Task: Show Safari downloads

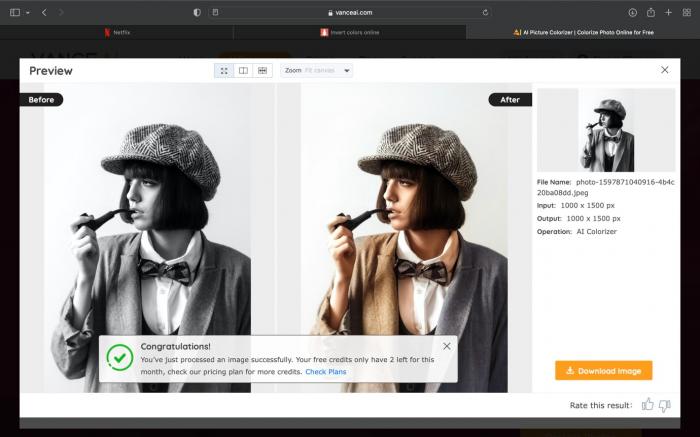Action: pos(633,12)
